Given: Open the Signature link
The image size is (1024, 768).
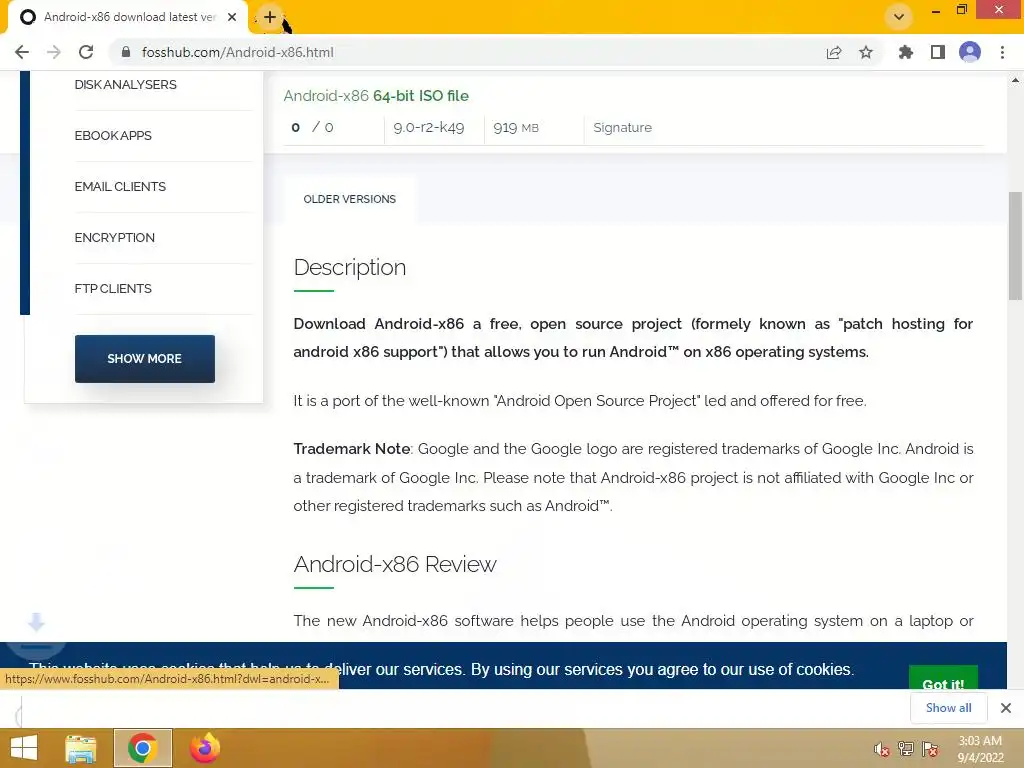Looking at the screenshot, I should (622, 127).
